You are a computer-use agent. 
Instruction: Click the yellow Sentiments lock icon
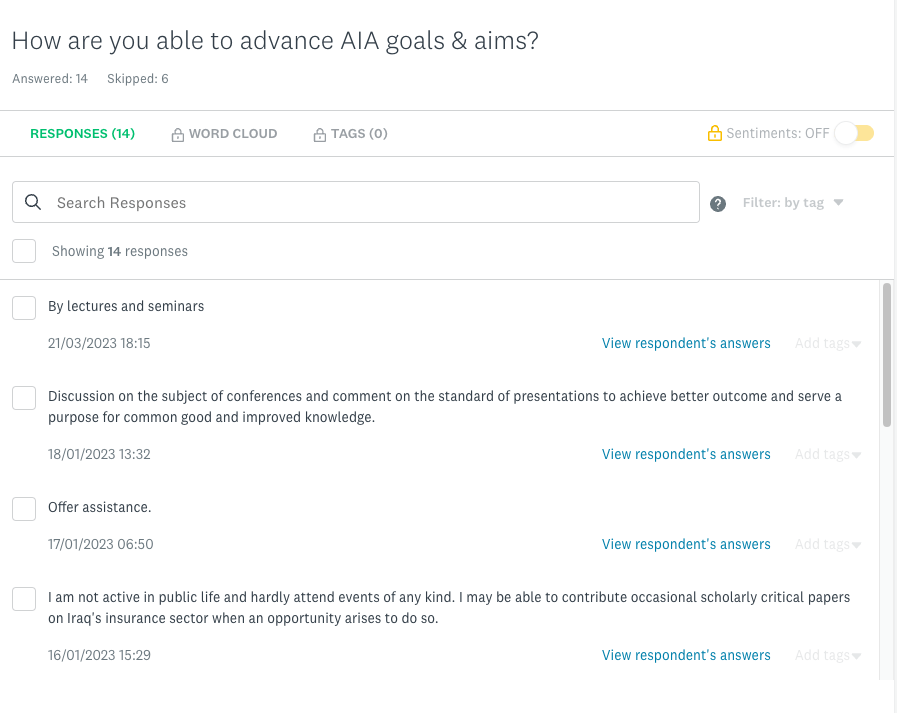tap(715, 133)
